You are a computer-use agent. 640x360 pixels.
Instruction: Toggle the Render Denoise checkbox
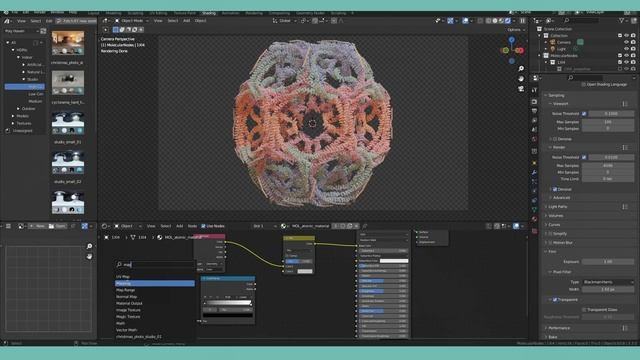(555, 189)
